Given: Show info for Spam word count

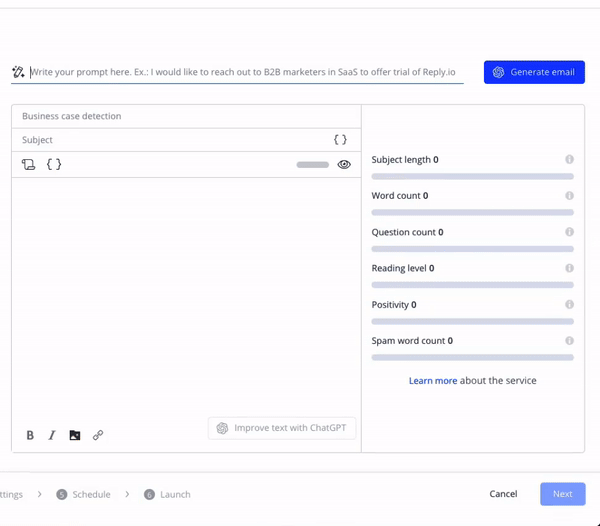Looking at the screenshot, I should (x=569, y=341).
